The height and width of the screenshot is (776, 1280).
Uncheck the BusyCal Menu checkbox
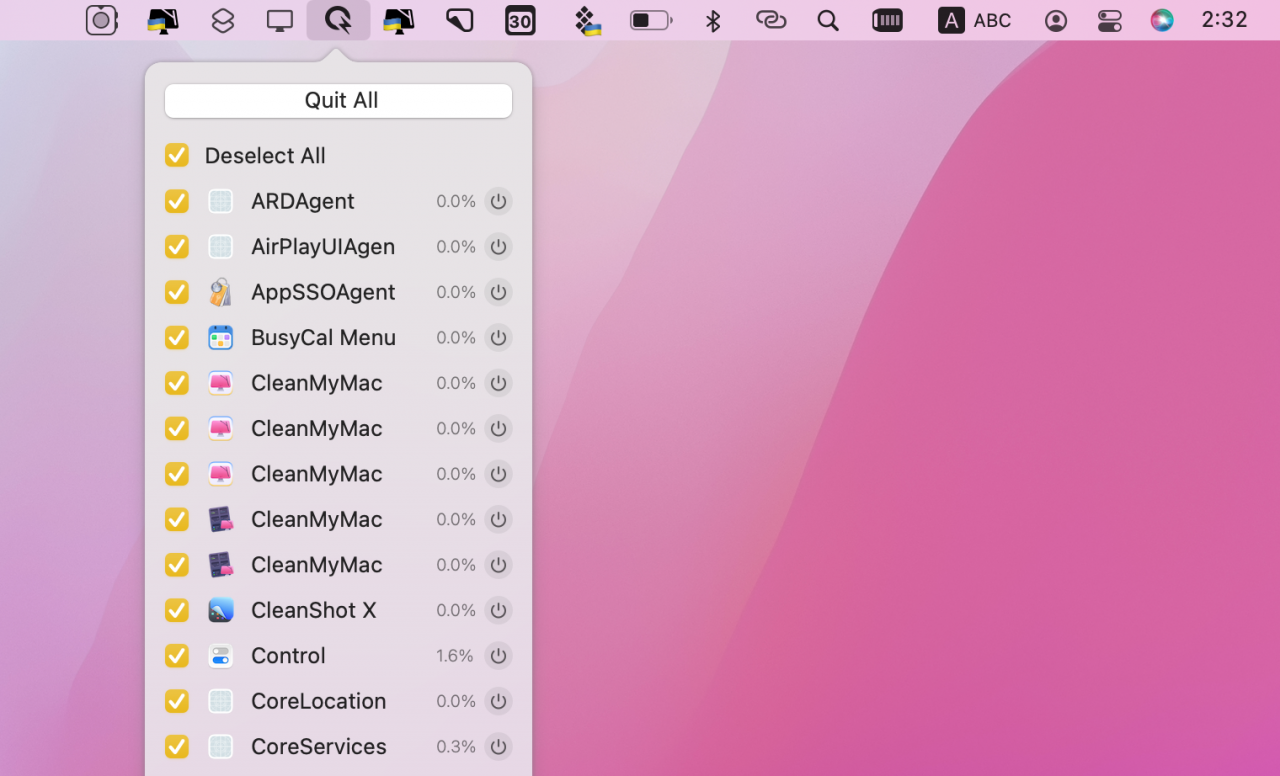coord(177,337)
